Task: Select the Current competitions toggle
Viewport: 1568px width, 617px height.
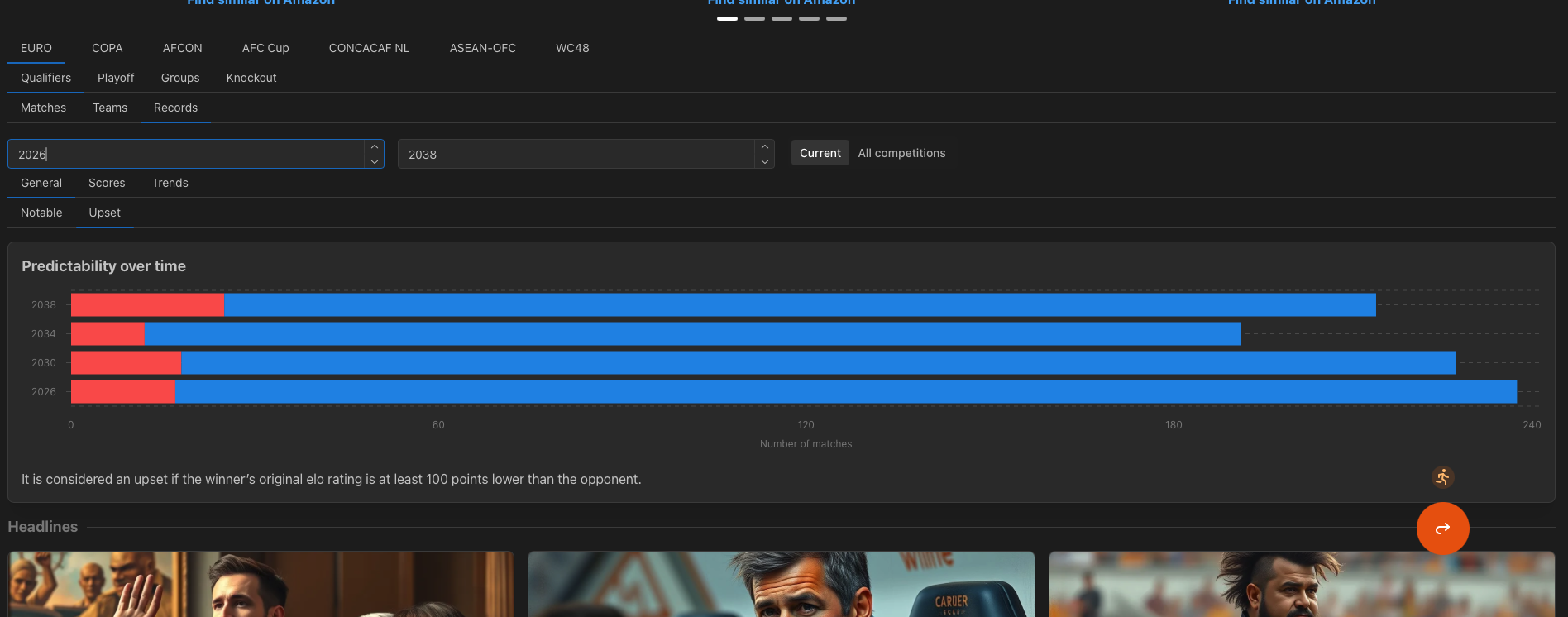Action: (820, 153)
